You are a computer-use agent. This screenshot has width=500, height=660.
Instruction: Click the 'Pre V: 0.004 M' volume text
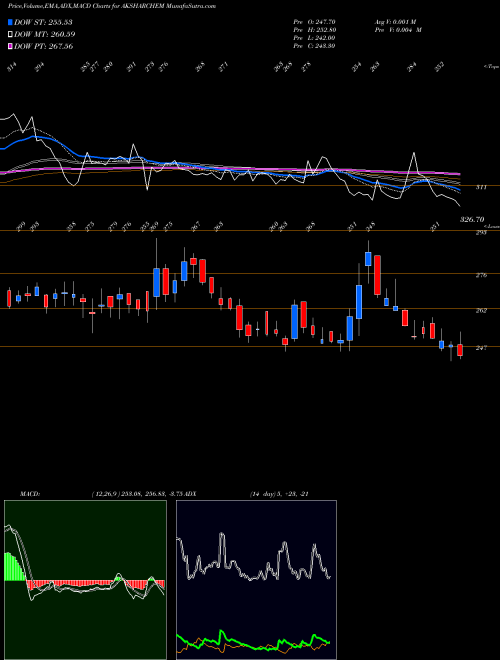[x=398, y=30]
